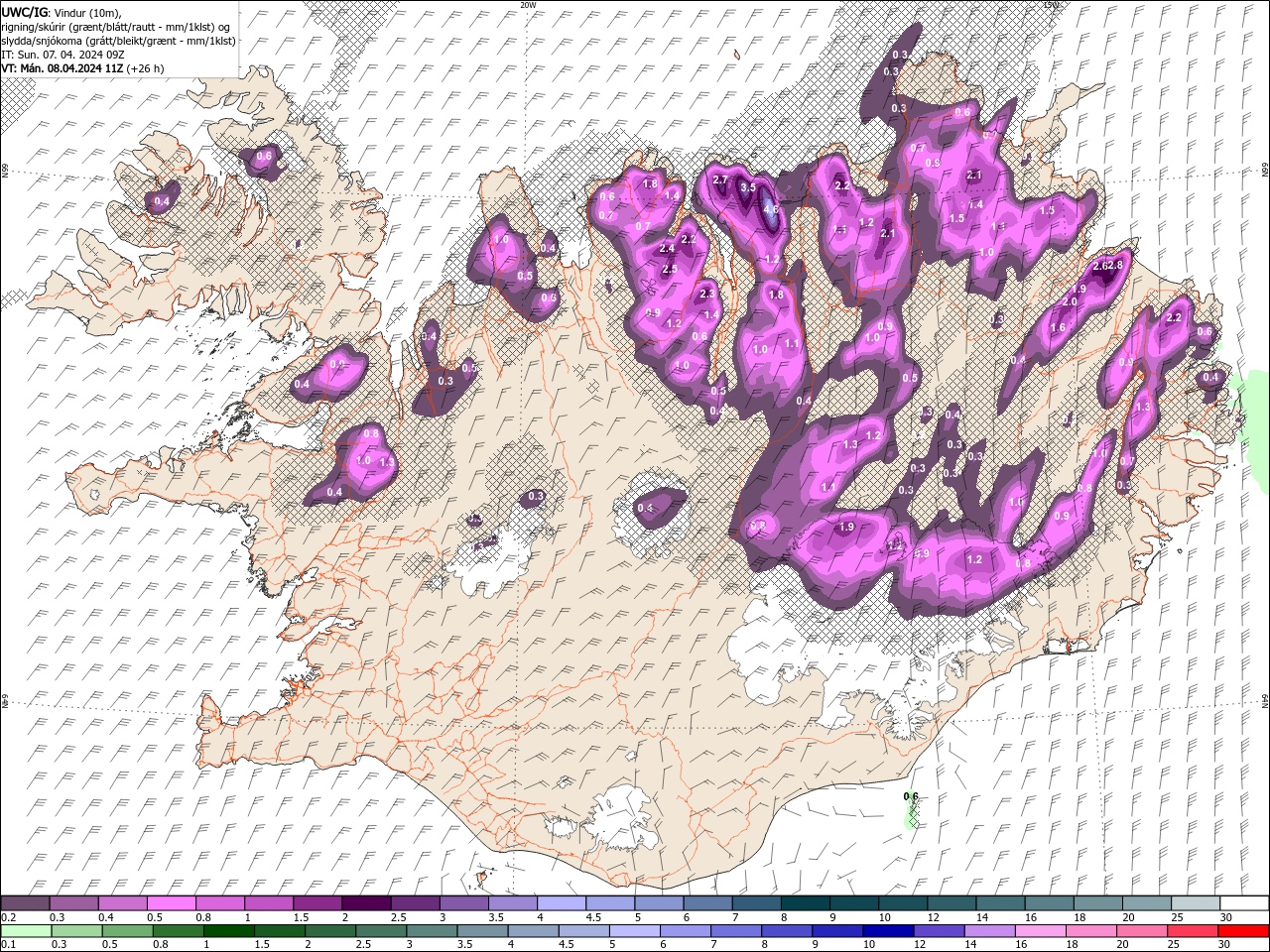This screenshot has height=952, width=1270.
Task: Click the 4.6 peak snowfall value
Action: point(770,209)
